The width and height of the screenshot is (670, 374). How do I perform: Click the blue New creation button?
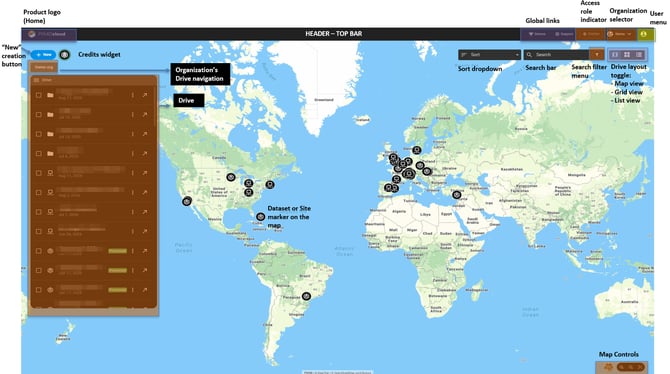pos(44,55)
